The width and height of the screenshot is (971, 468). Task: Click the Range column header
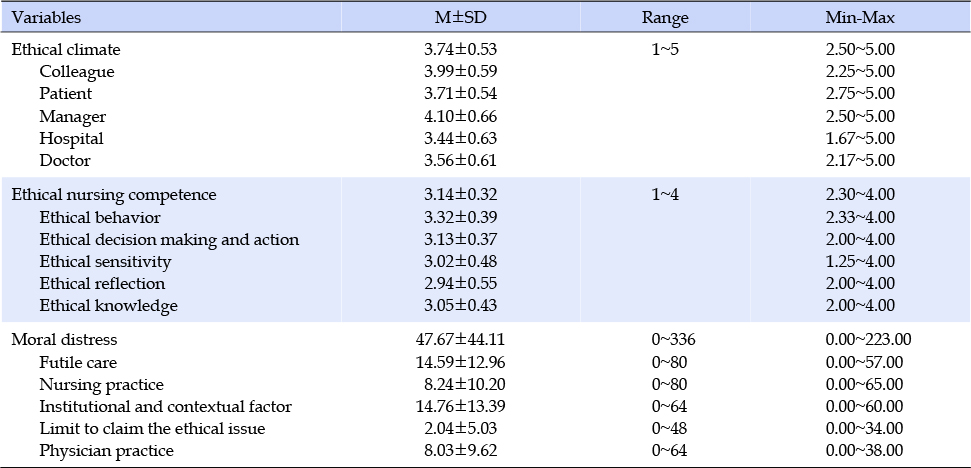tap(665, 19)
